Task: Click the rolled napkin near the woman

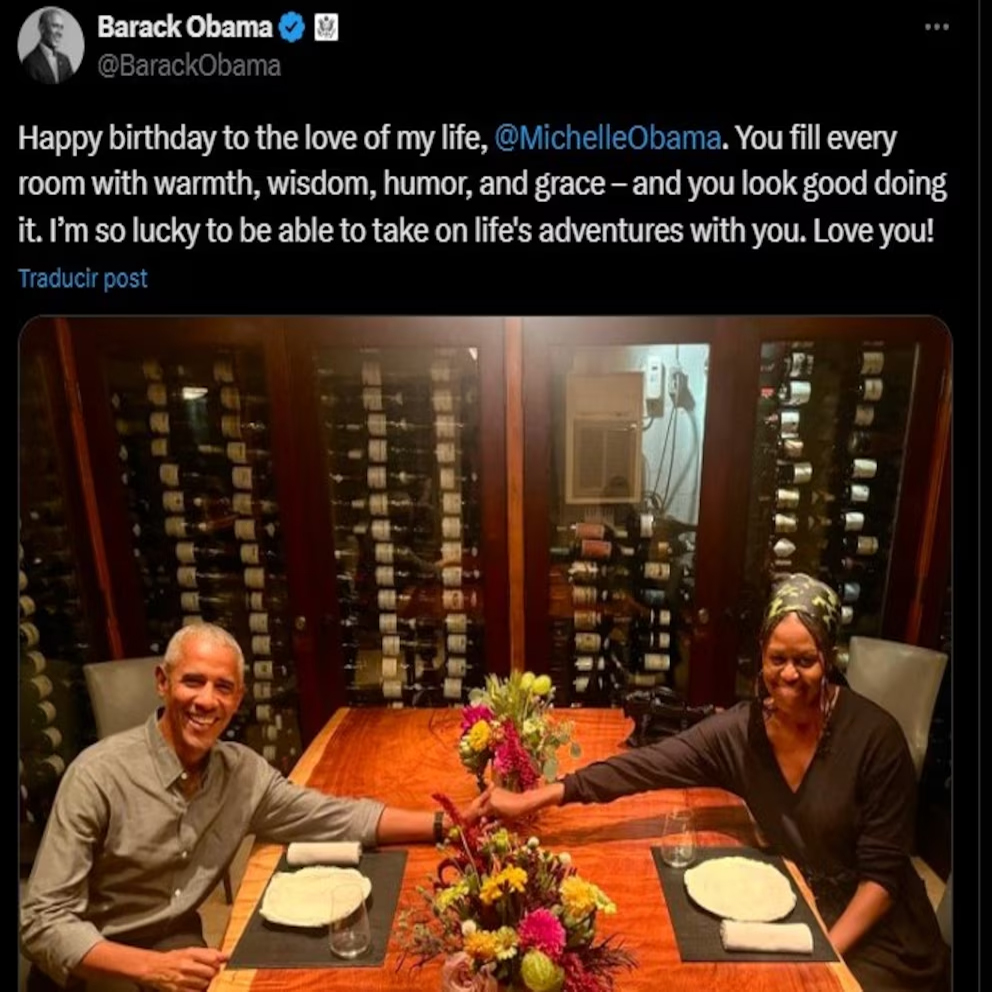Action: 766,936
